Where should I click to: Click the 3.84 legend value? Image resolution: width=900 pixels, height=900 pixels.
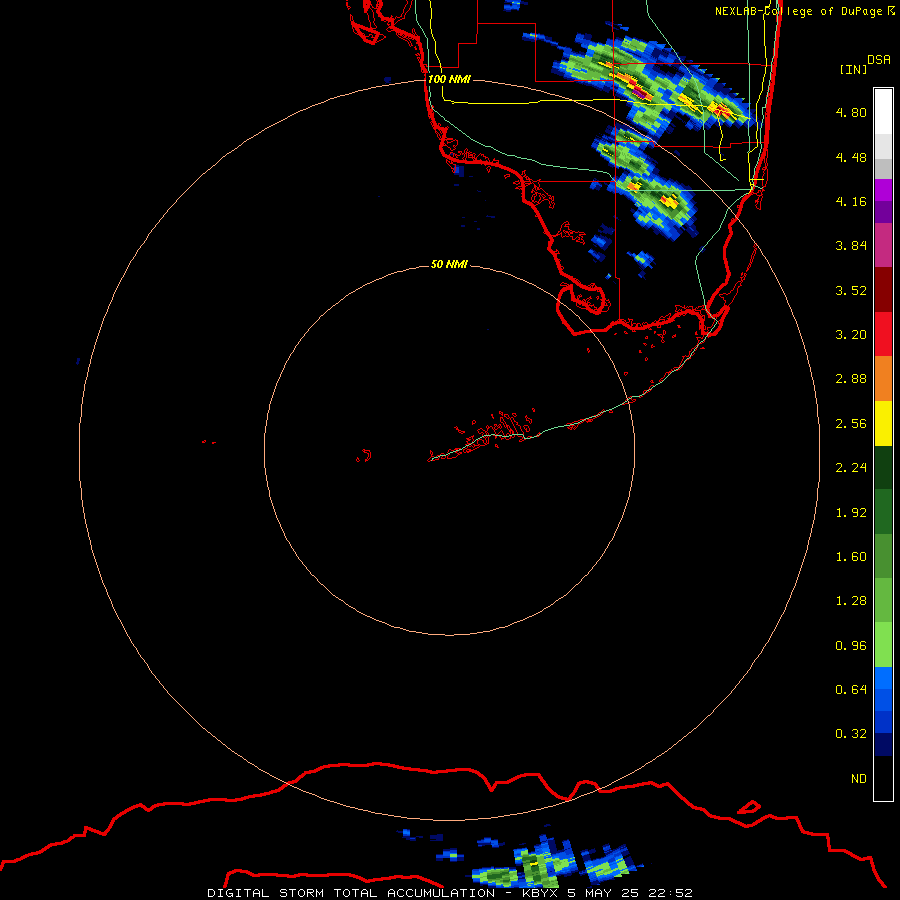pyautogui.click(x=851, y=246)
